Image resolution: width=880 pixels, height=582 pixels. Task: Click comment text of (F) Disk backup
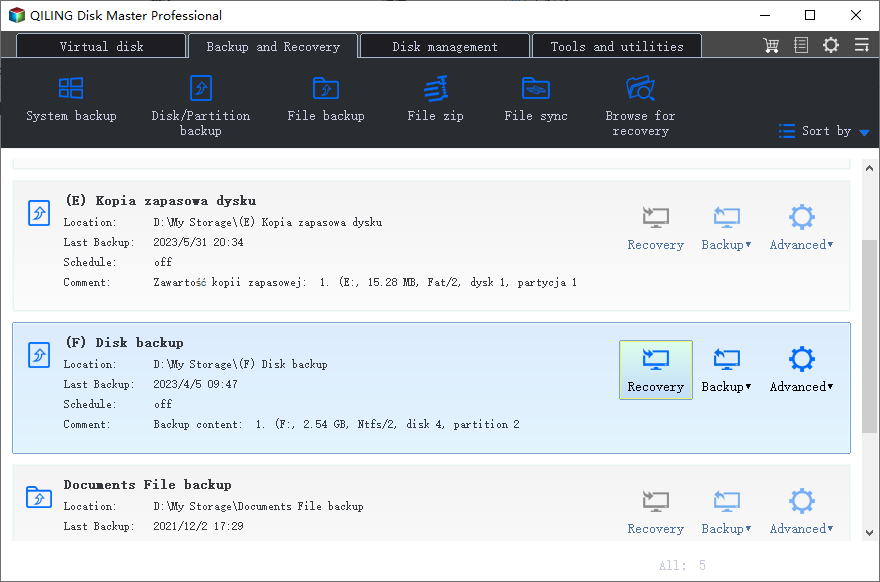[x=336, y=425]
